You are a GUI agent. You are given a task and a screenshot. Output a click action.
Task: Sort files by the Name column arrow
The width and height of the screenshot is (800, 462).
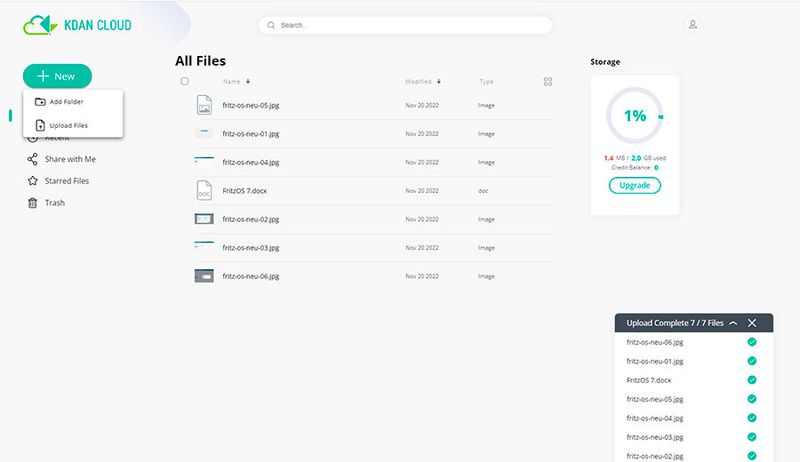point(248,82)
